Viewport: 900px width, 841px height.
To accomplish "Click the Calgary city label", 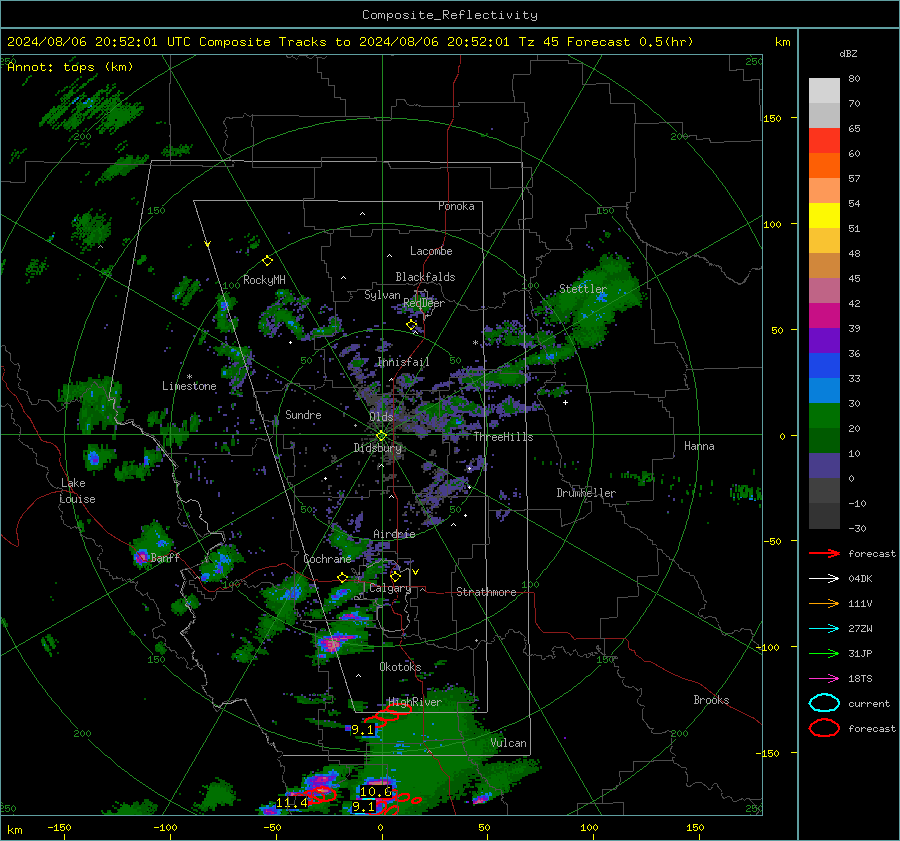I will click(x=390, y=588).
